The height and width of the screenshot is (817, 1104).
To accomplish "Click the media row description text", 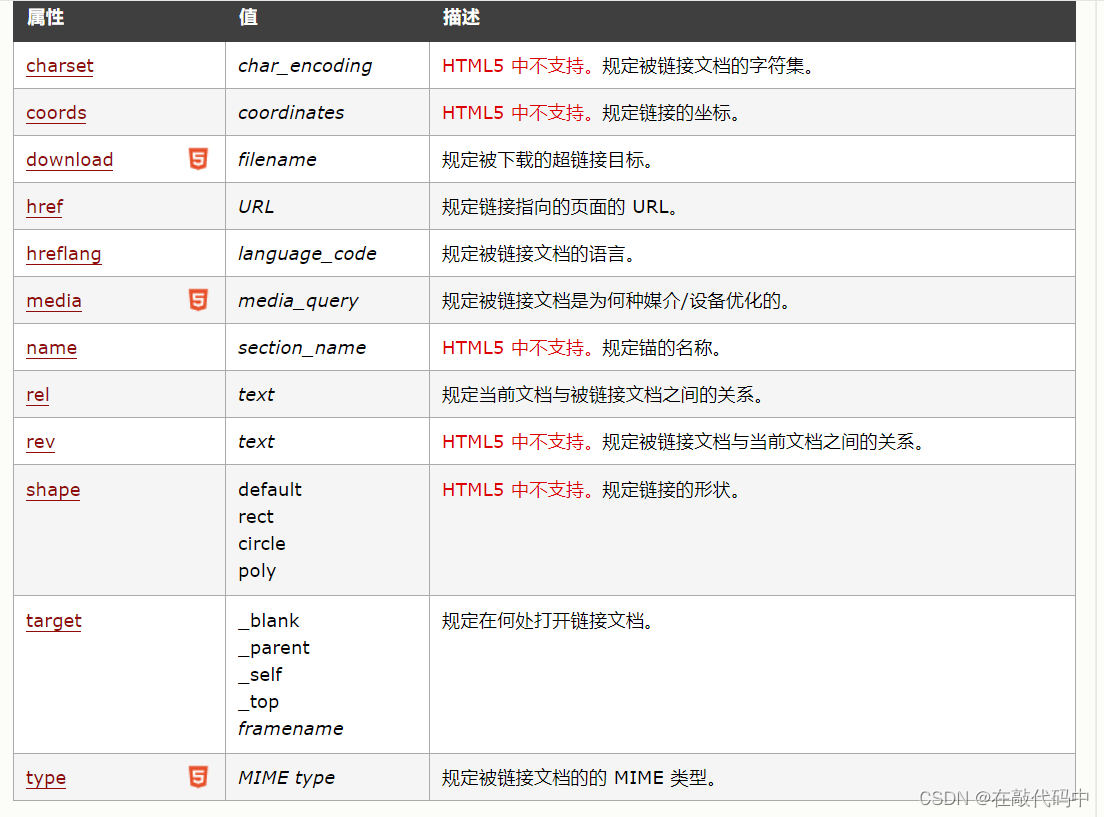I will [616, 301].
